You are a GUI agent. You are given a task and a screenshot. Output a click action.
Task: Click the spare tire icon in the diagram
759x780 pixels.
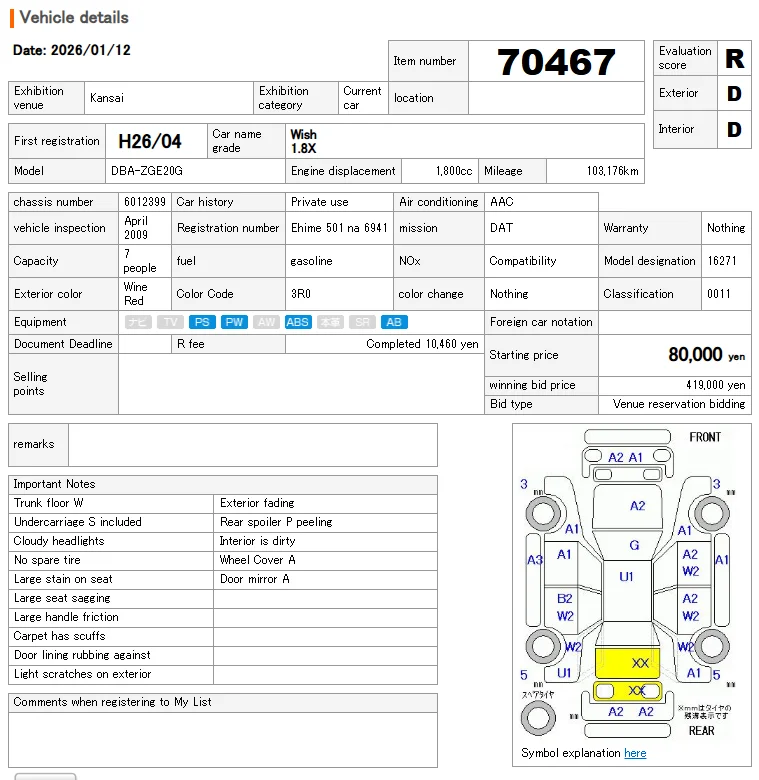[538, 718]
